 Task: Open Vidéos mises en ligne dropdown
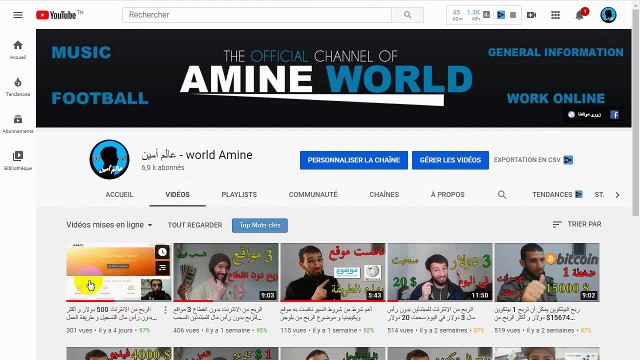109,225
